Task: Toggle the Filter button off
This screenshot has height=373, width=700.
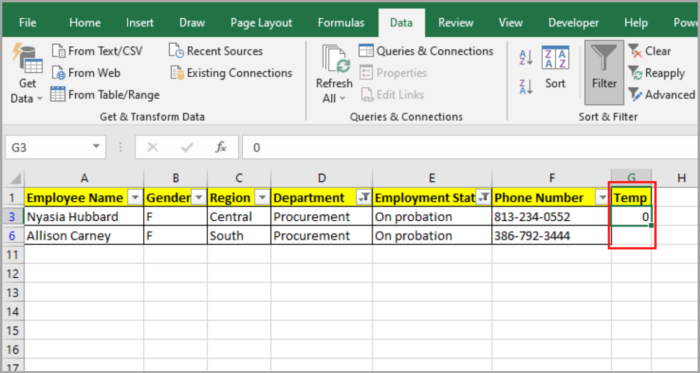Action: [x=604, y=72]
